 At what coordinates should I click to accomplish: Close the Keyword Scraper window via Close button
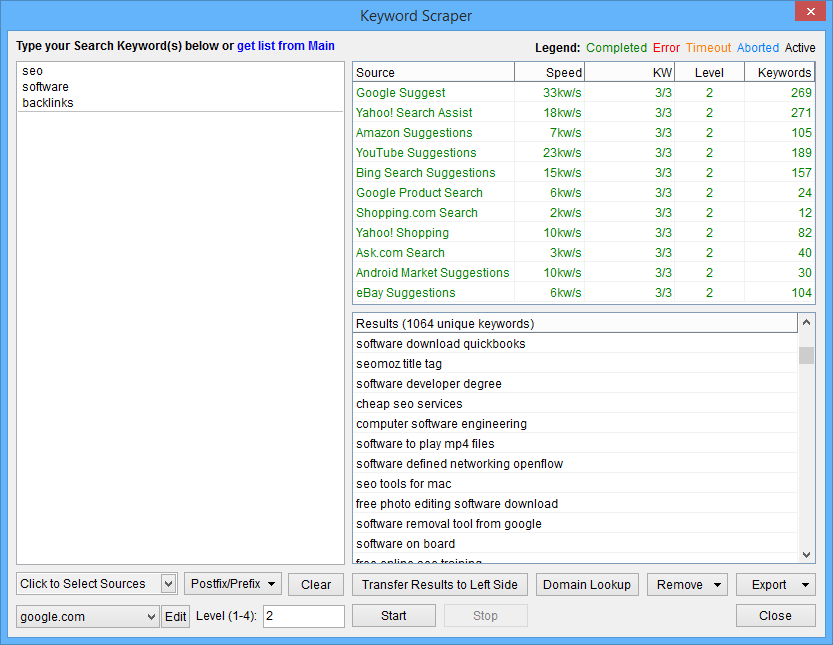coord(775,615)
